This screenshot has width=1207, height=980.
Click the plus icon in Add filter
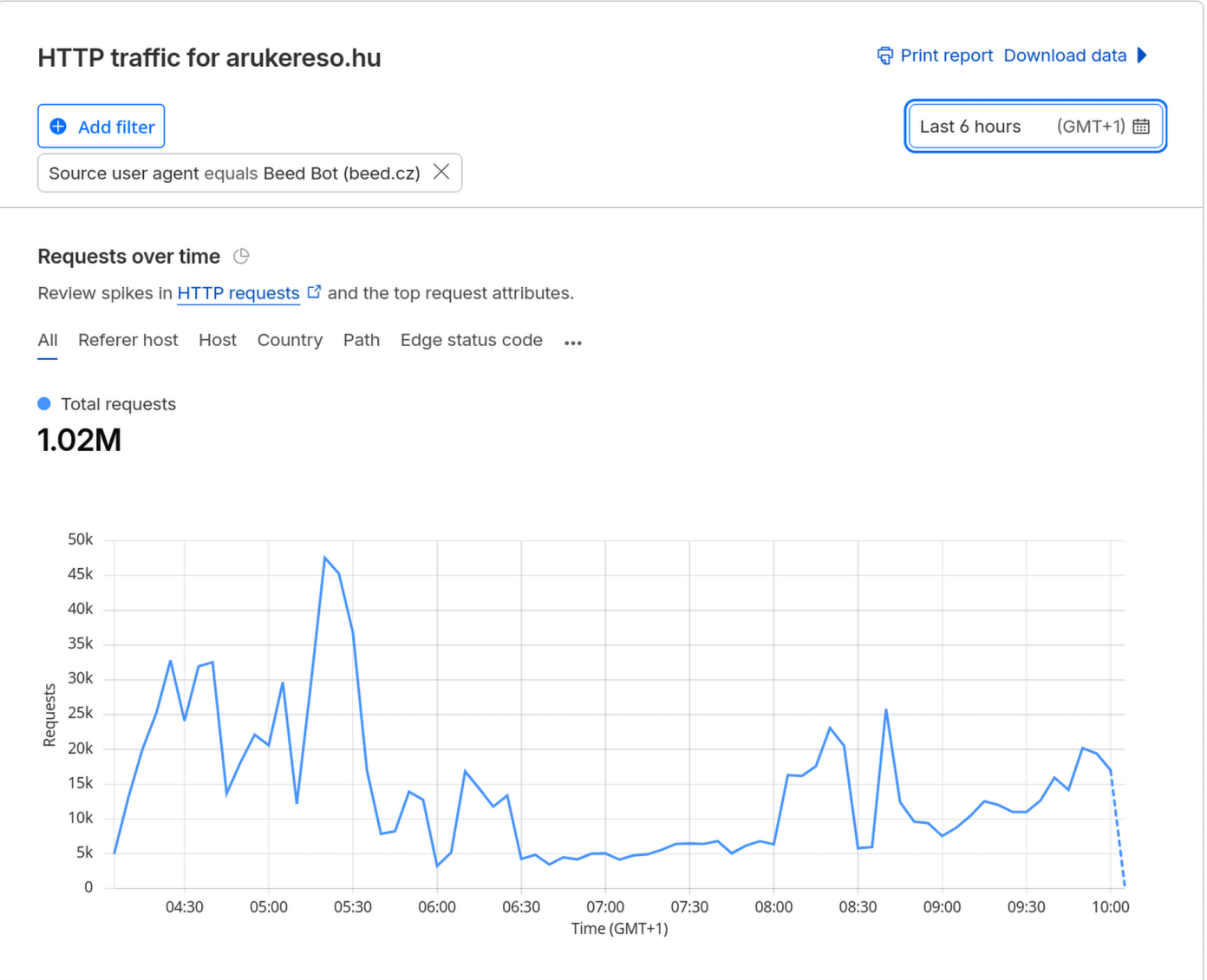(x=58, y=127)
